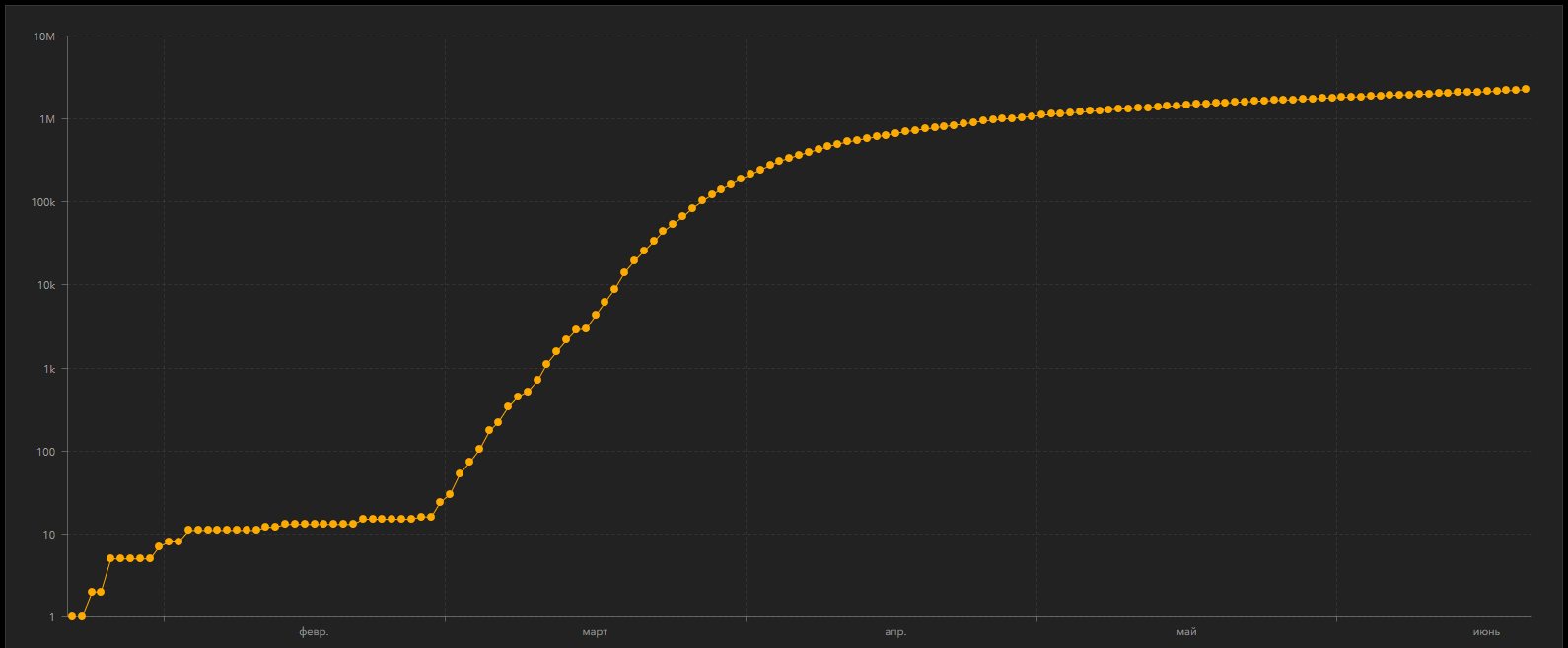Select the 10k y-axis label

pos(46,285)
